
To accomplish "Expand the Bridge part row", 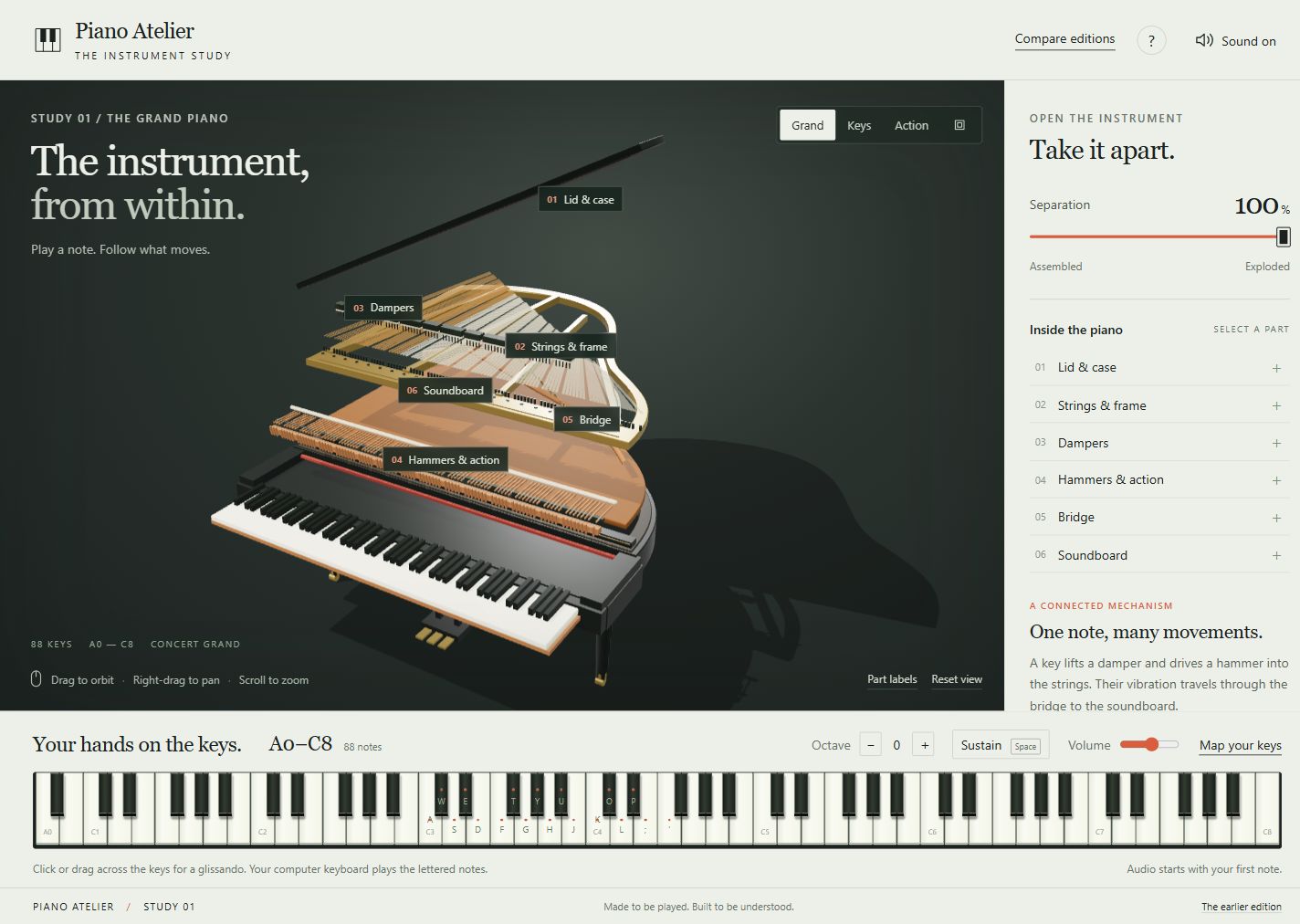I will click(x=1159, y=517).
